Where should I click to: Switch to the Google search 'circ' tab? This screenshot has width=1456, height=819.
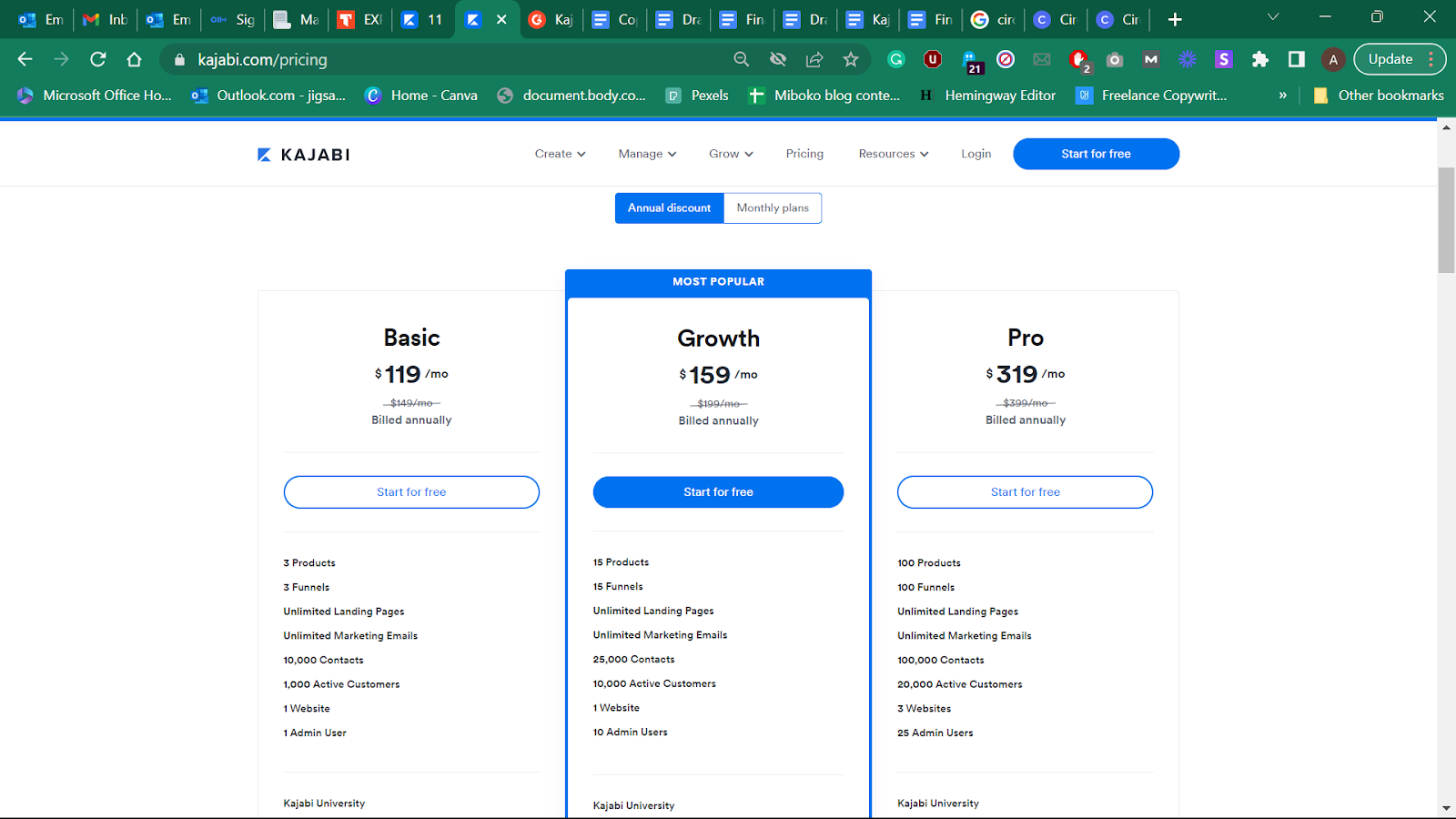pyautogui.click(x=994, y=19)
